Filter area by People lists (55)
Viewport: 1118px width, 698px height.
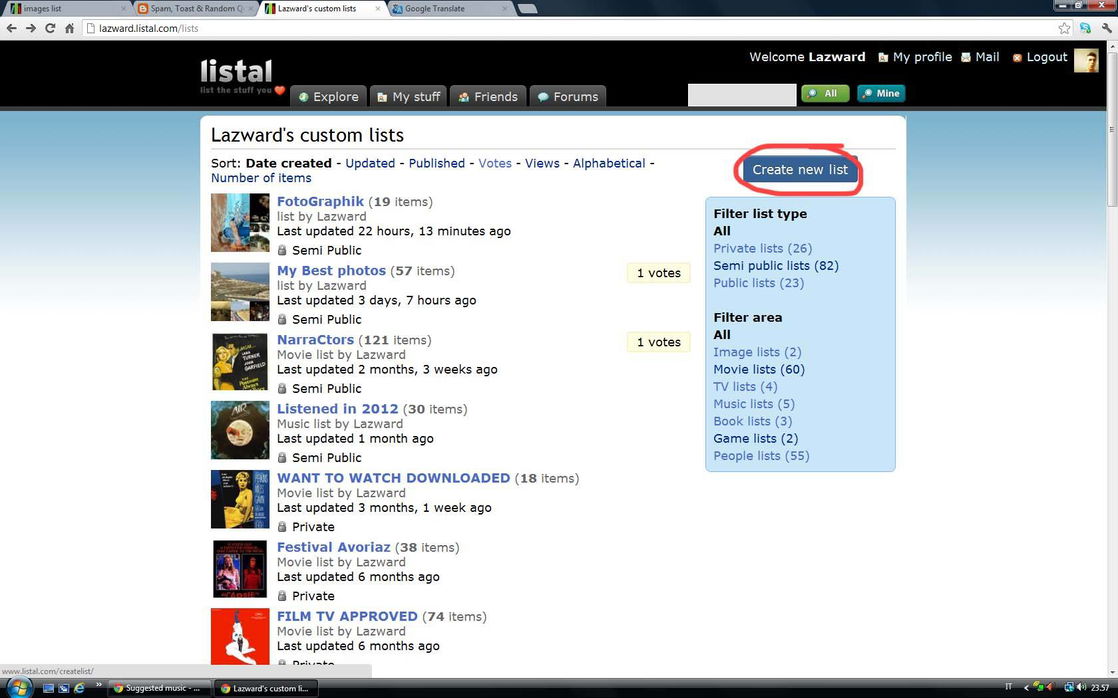click(761, 456)
